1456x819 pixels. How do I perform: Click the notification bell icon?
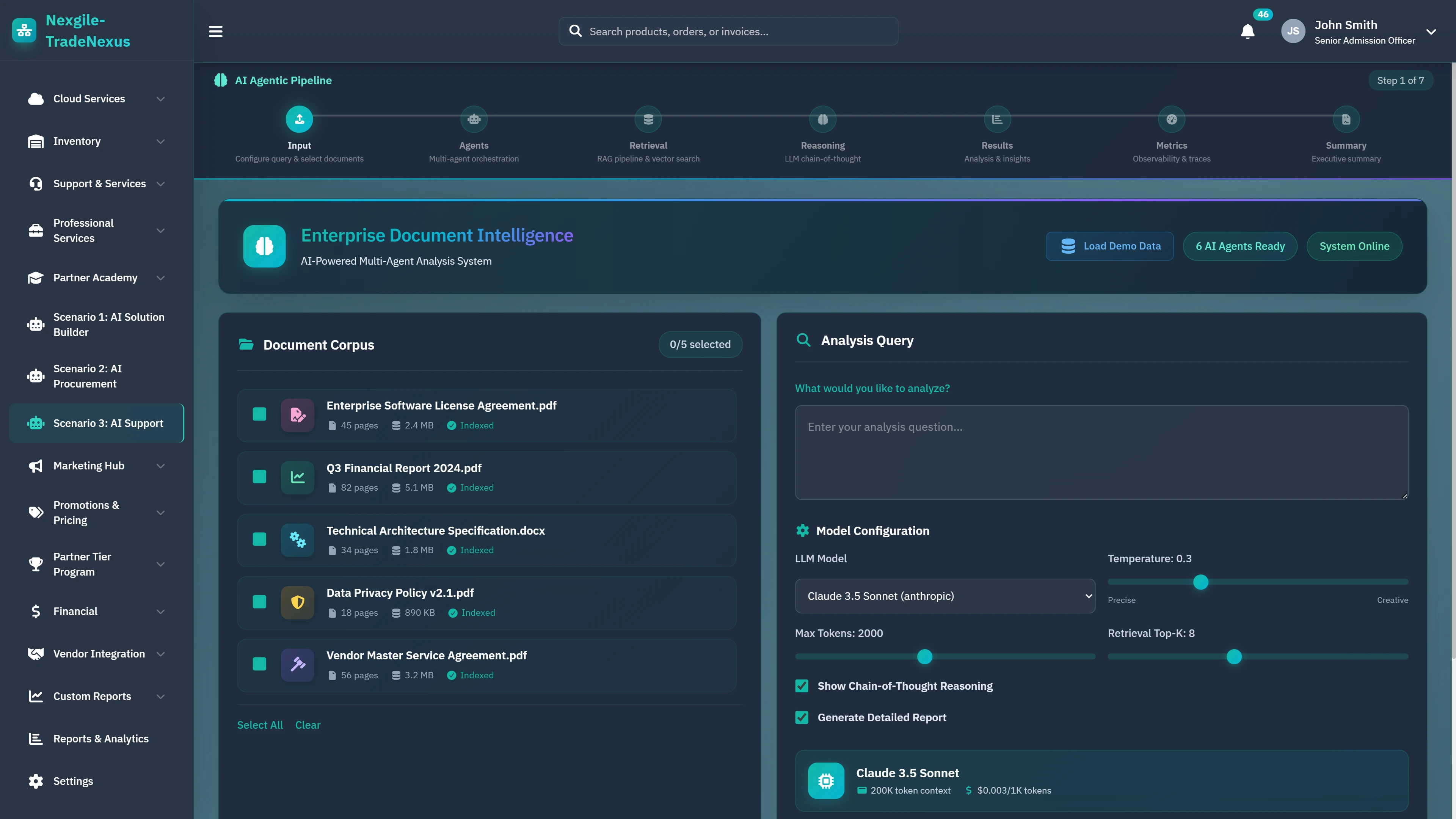(x=1247, y=31)
